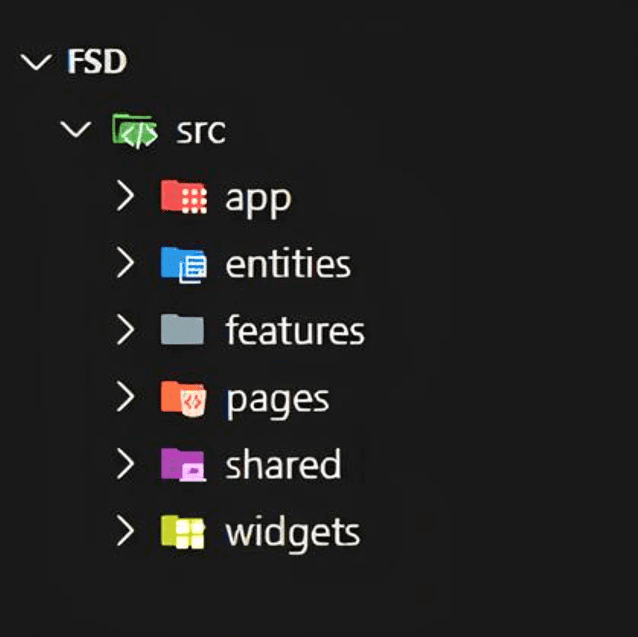
Task: Expand the widgets folder chevron
Action: pos(124,532)
